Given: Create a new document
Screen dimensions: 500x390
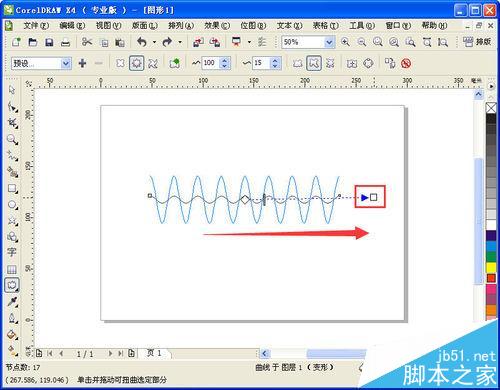Looking at the screenshot, I should point(16,42).
